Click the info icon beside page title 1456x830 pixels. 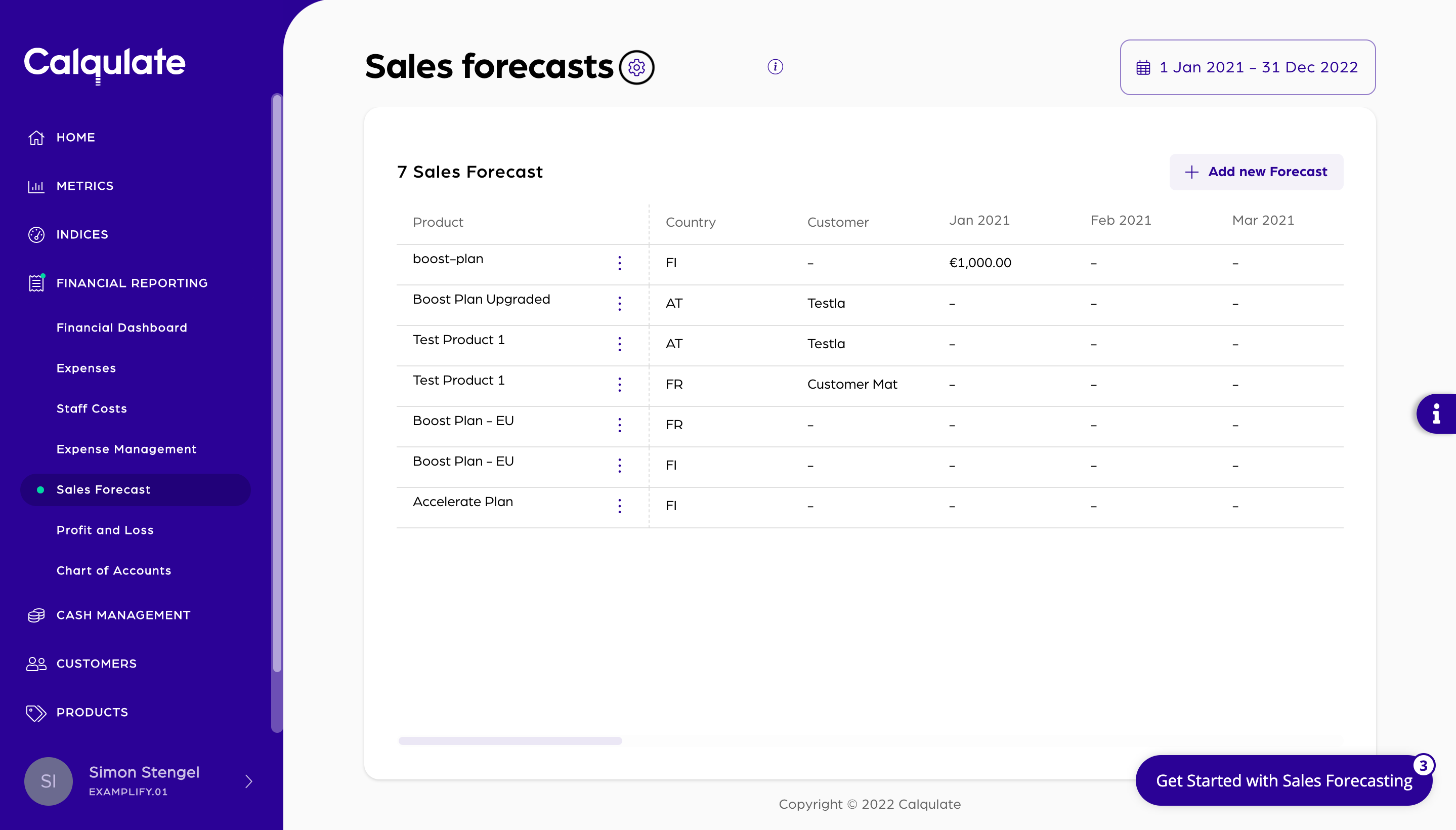(775, 67)
